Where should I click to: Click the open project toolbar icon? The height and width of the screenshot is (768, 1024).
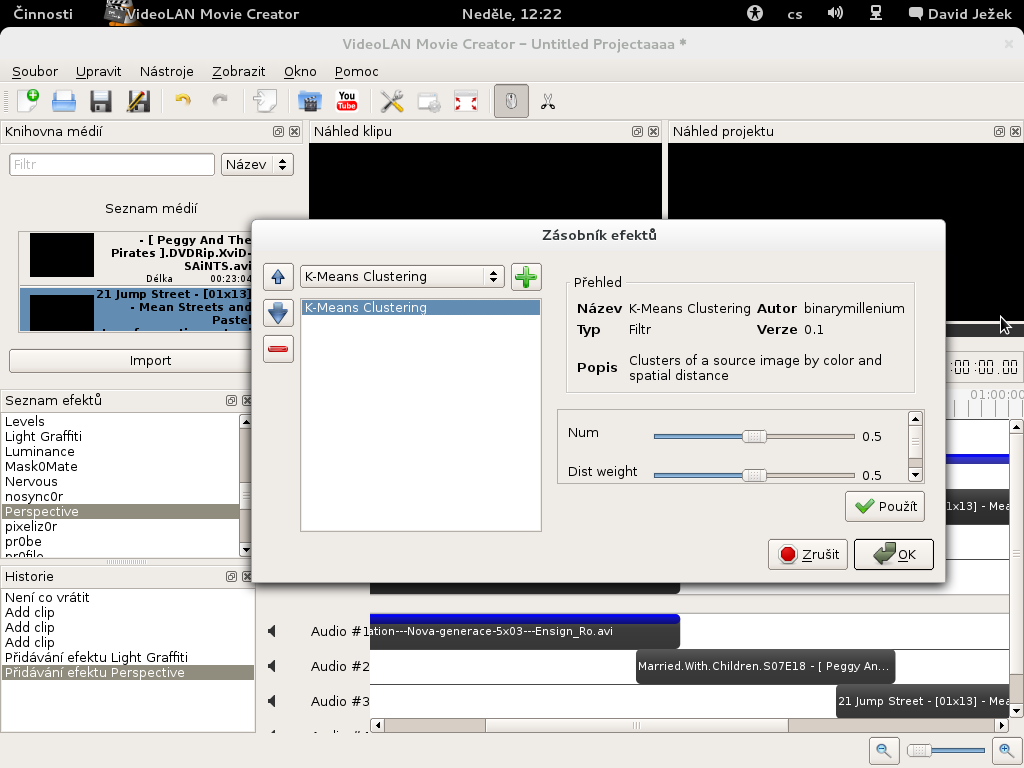[x=64, y=101]
